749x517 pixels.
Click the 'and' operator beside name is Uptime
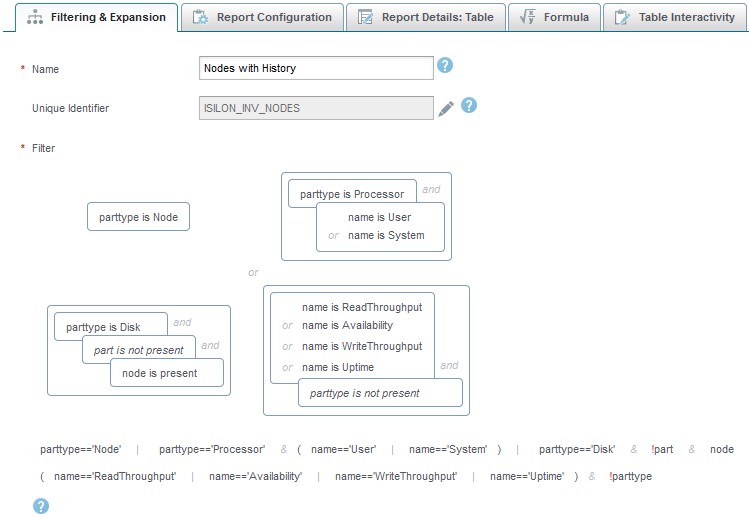449,366
